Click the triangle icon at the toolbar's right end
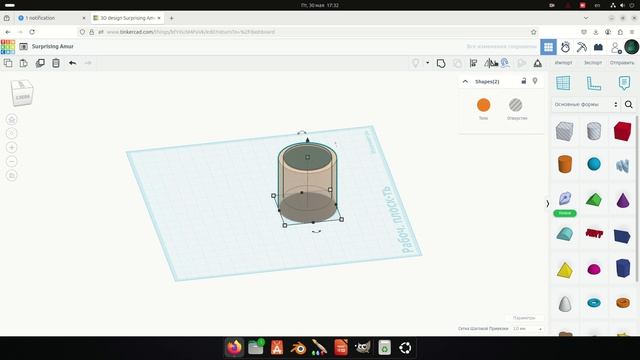 pyautogui.click(x=538, y=63)
